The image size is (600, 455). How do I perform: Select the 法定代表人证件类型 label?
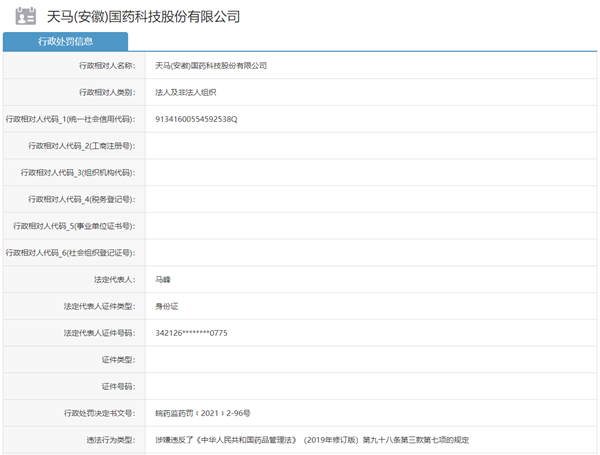(x=99, y=307)
